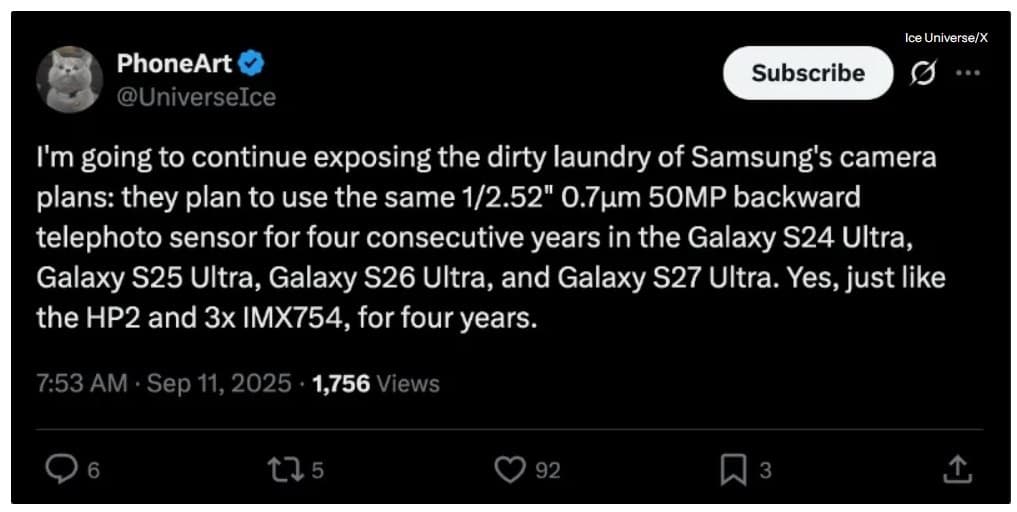Click the Sep 11, 2025 date
Image resolution: width=1017 pixels, height=512 pixels.
[x=220, y=383]
